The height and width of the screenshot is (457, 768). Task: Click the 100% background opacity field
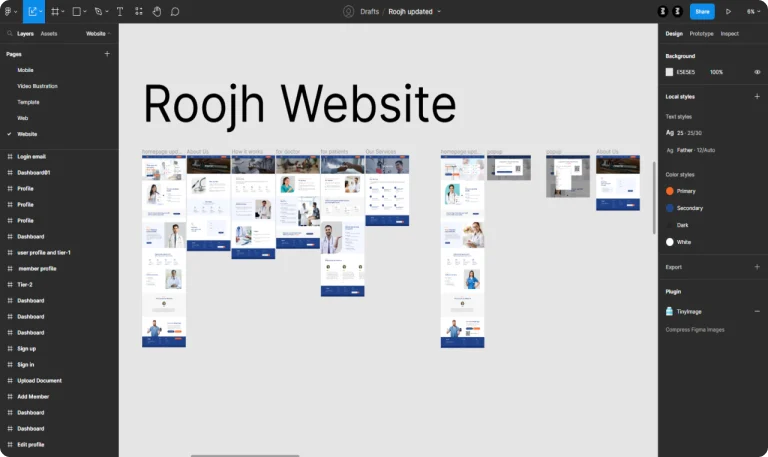click(x=717, y=72)
